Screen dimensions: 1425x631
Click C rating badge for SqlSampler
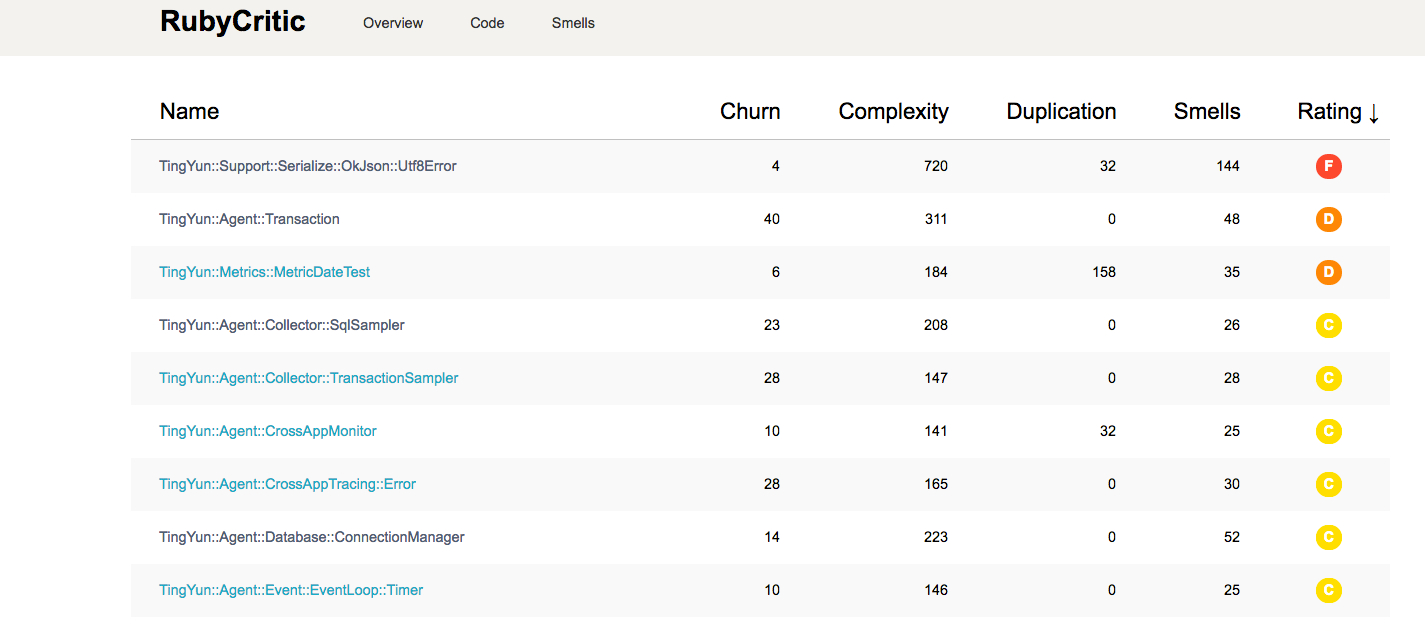pyautogui.click(x=1328, y=326)
